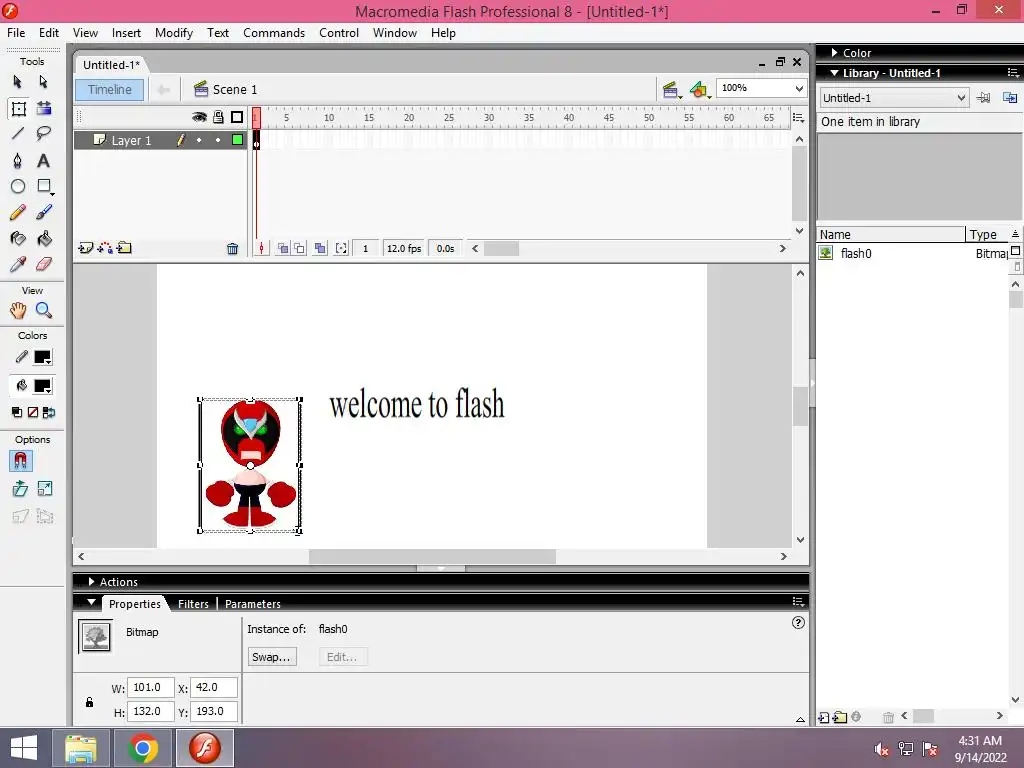
Task: Select Scene 1 in the edit bar
Action: (x=226, y=89)
